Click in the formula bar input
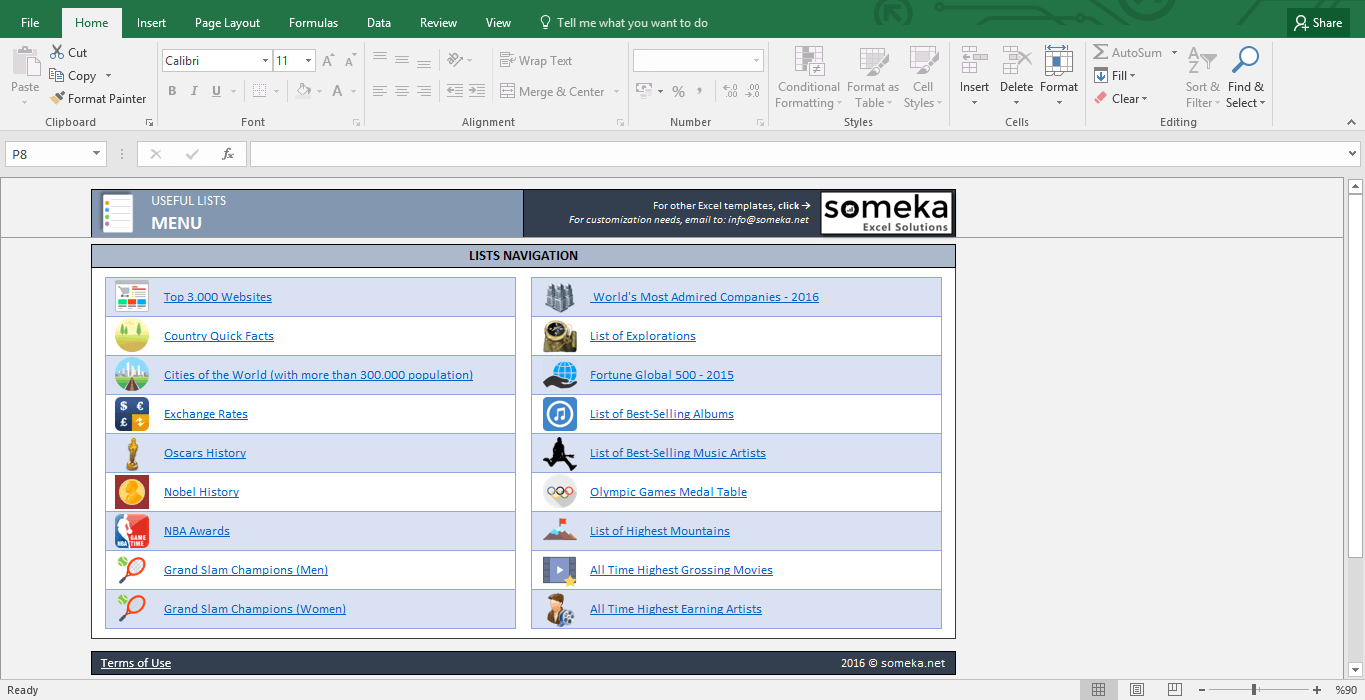The height and width of the screenshot is (700, 1365). (x=797, y=154)
